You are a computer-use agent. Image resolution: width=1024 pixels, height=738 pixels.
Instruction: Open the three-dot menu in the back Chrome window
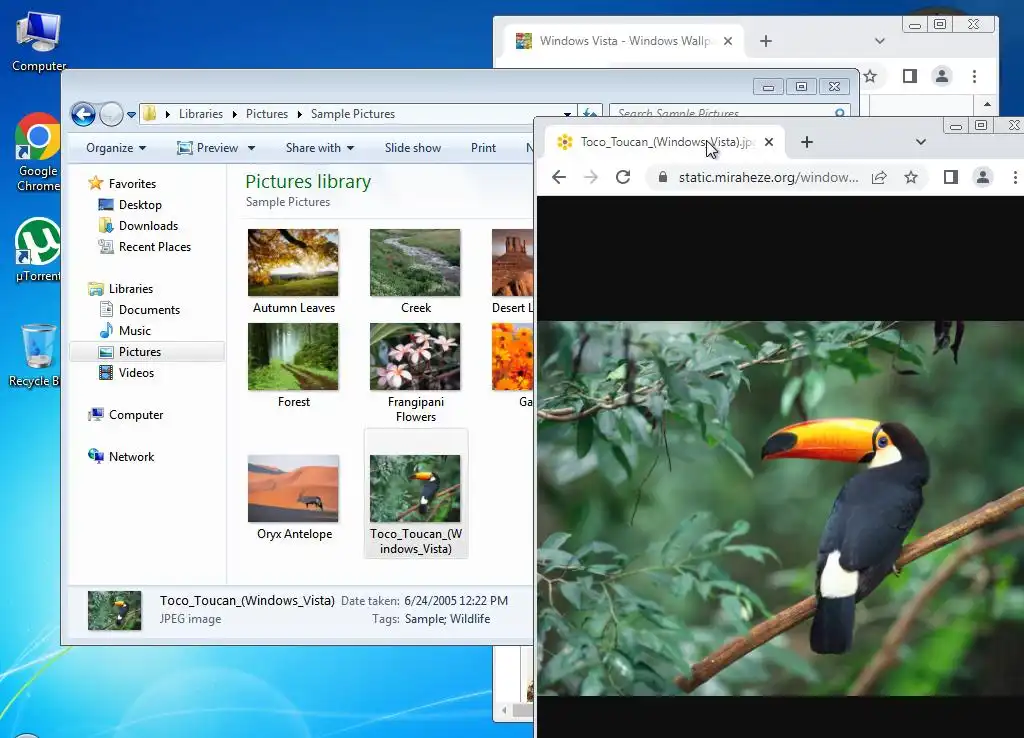click(974, 76)
